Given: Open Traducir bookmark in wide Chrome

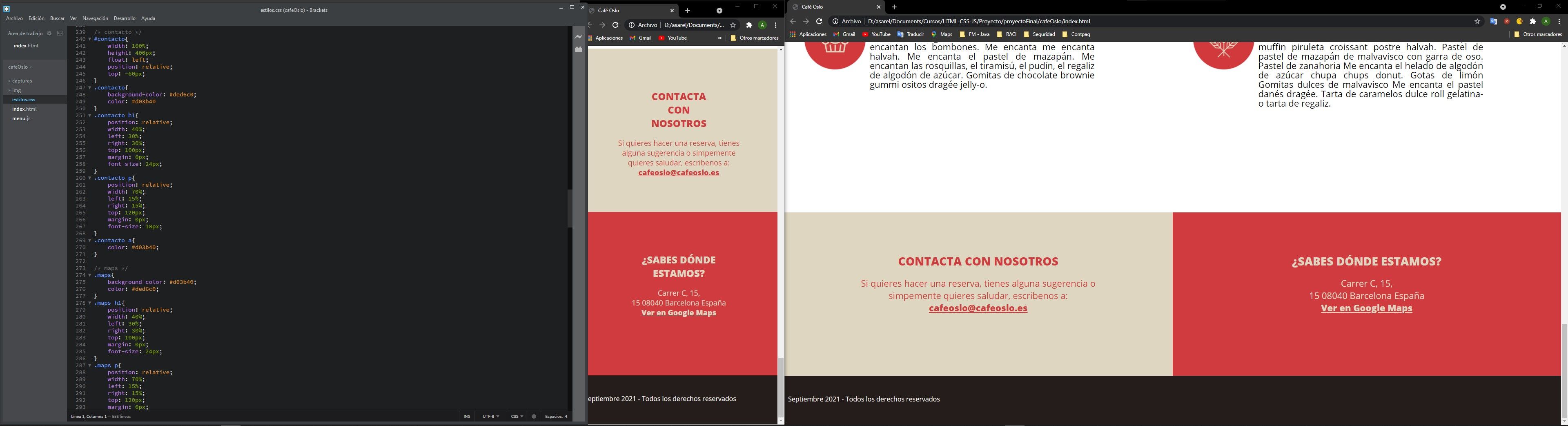Looking at the screenshot, I should pos(911,35).
